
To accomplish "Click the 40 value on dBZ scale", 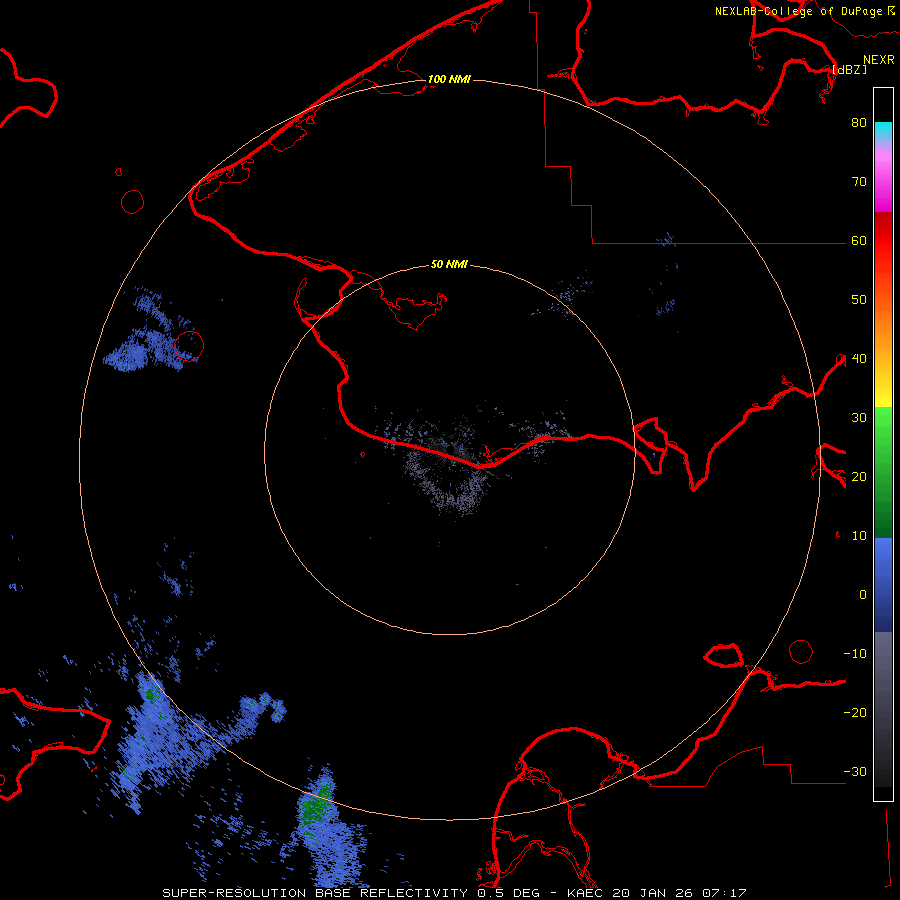I will tap(859, 359).
